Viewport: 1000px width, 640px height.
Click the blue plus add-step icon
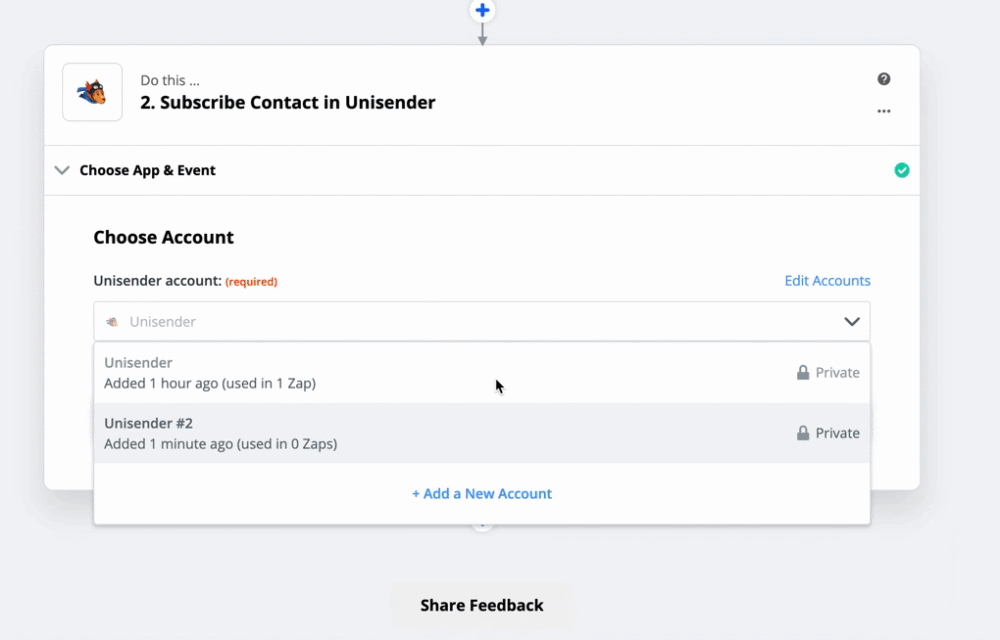(x=483, y=10)
